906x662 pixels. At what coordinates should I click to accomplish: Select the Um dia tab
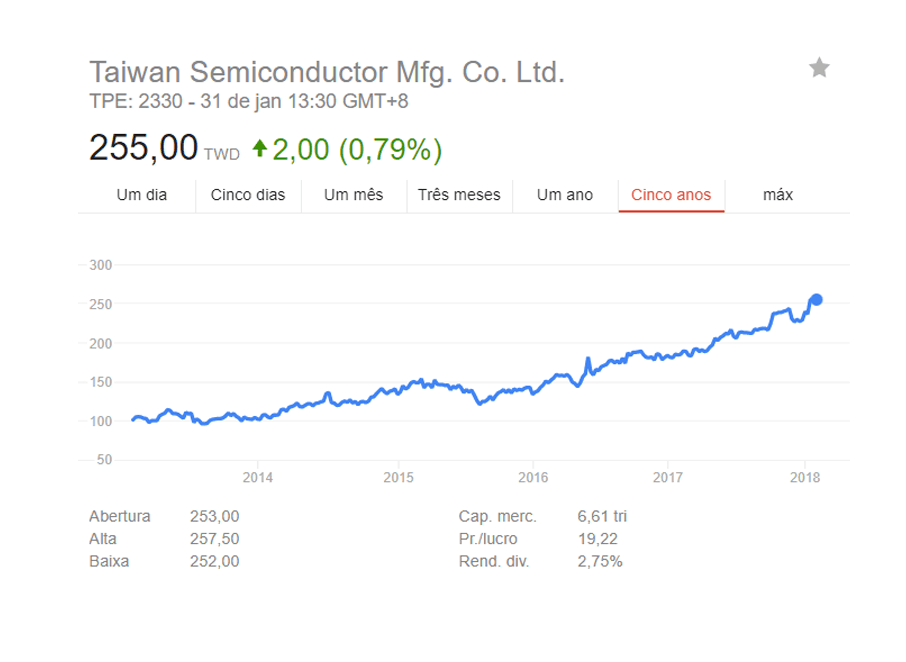(142, 195)
